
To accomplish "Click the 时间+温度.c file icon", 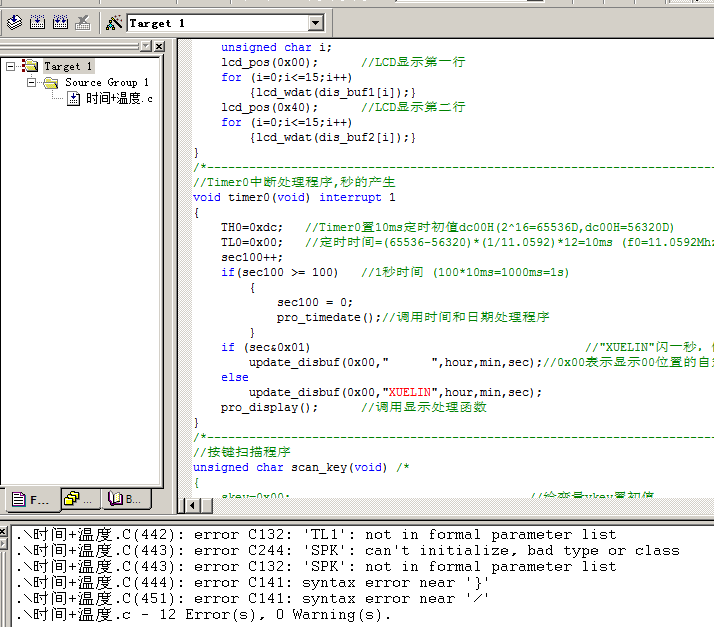I will tap(73, 98).
